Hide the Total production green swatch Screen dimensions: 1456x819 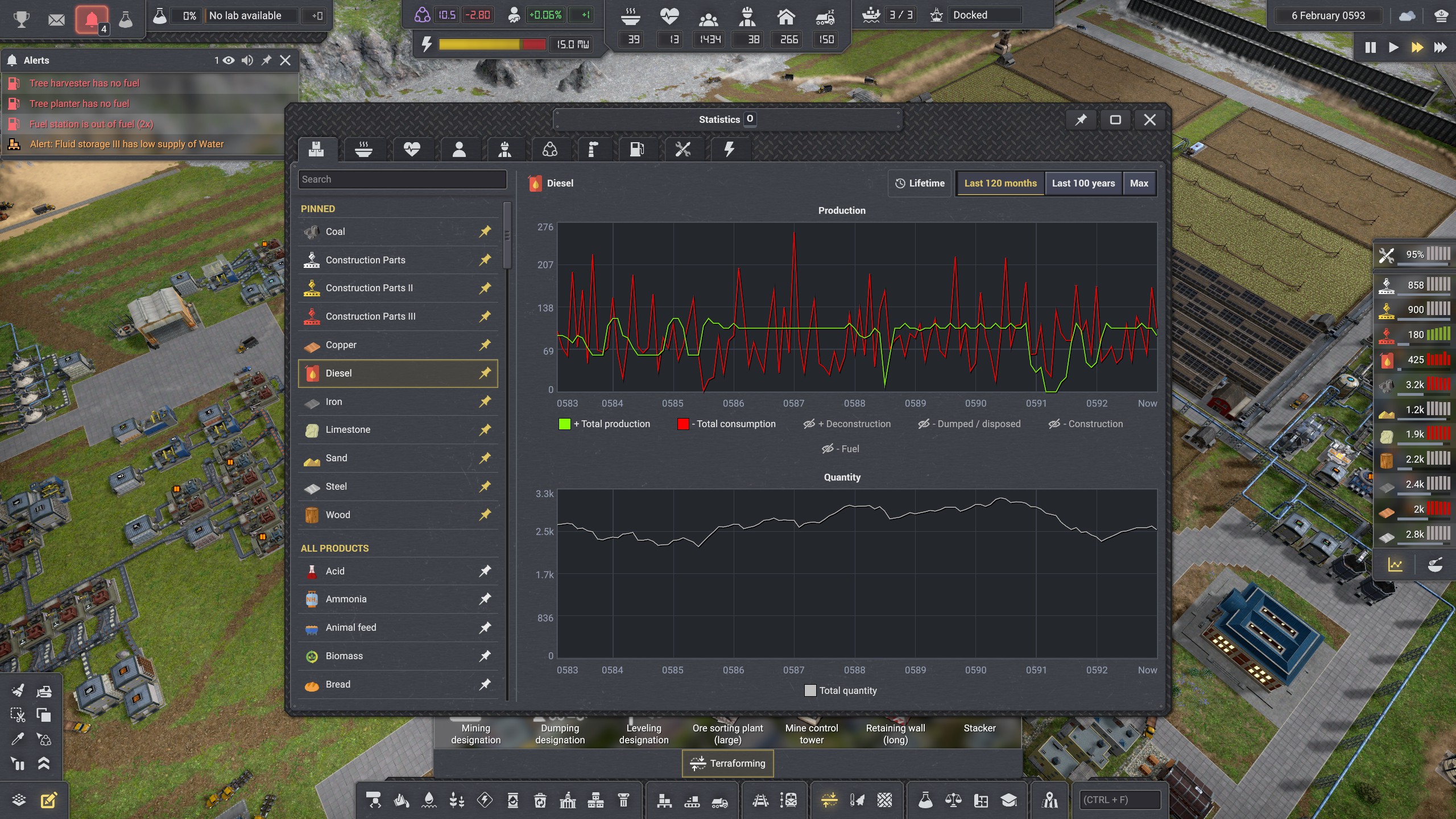(x=564, y=424)
